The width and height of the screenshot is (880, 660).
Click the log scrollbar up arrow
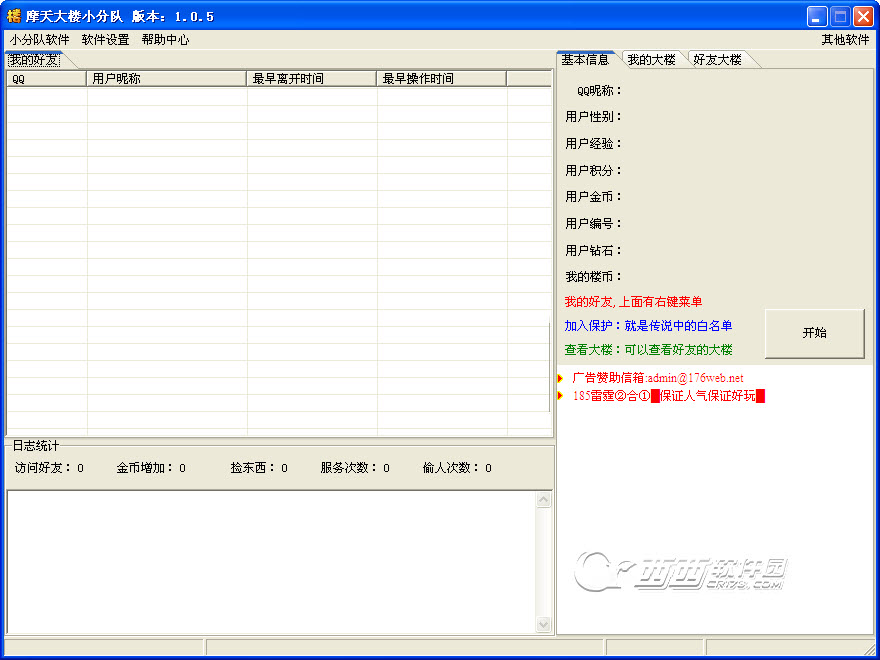[544, 499]
